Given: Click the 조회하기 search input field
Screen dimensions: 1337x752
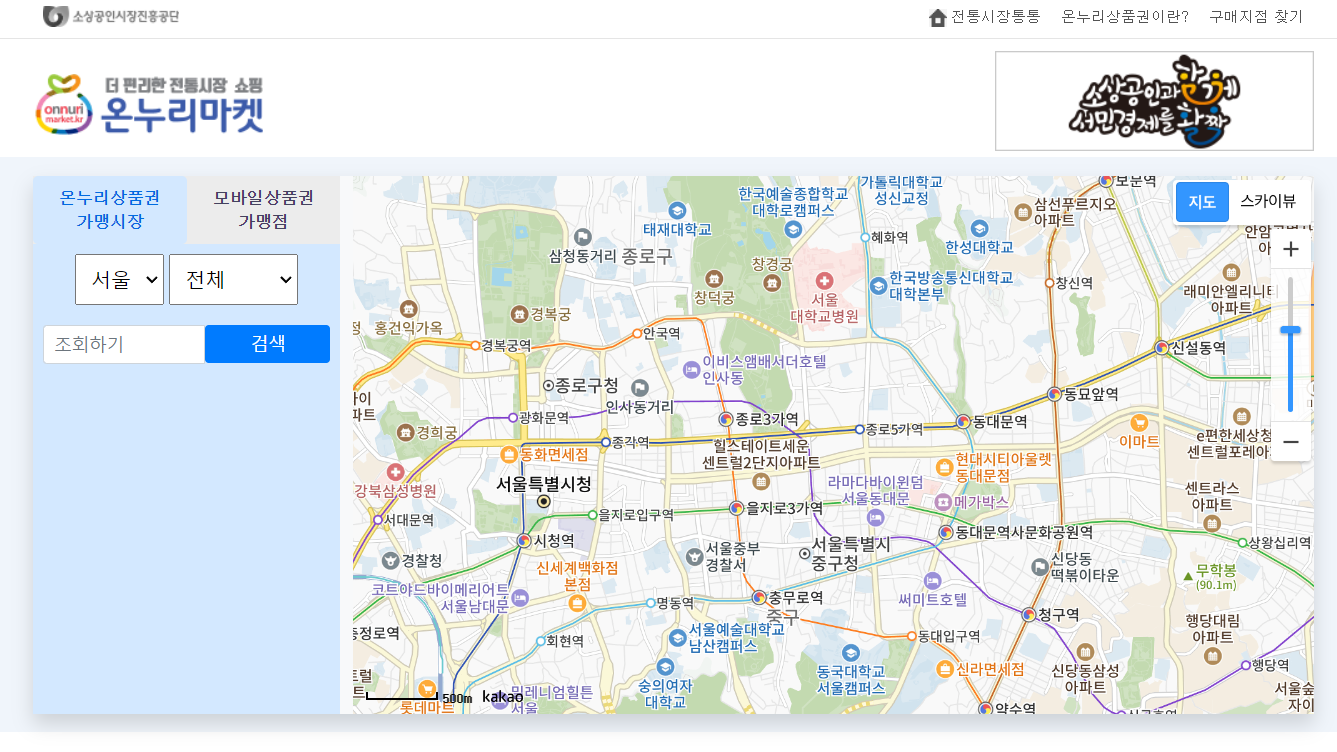Looking at the screenshot, I should tap(124, 343).
